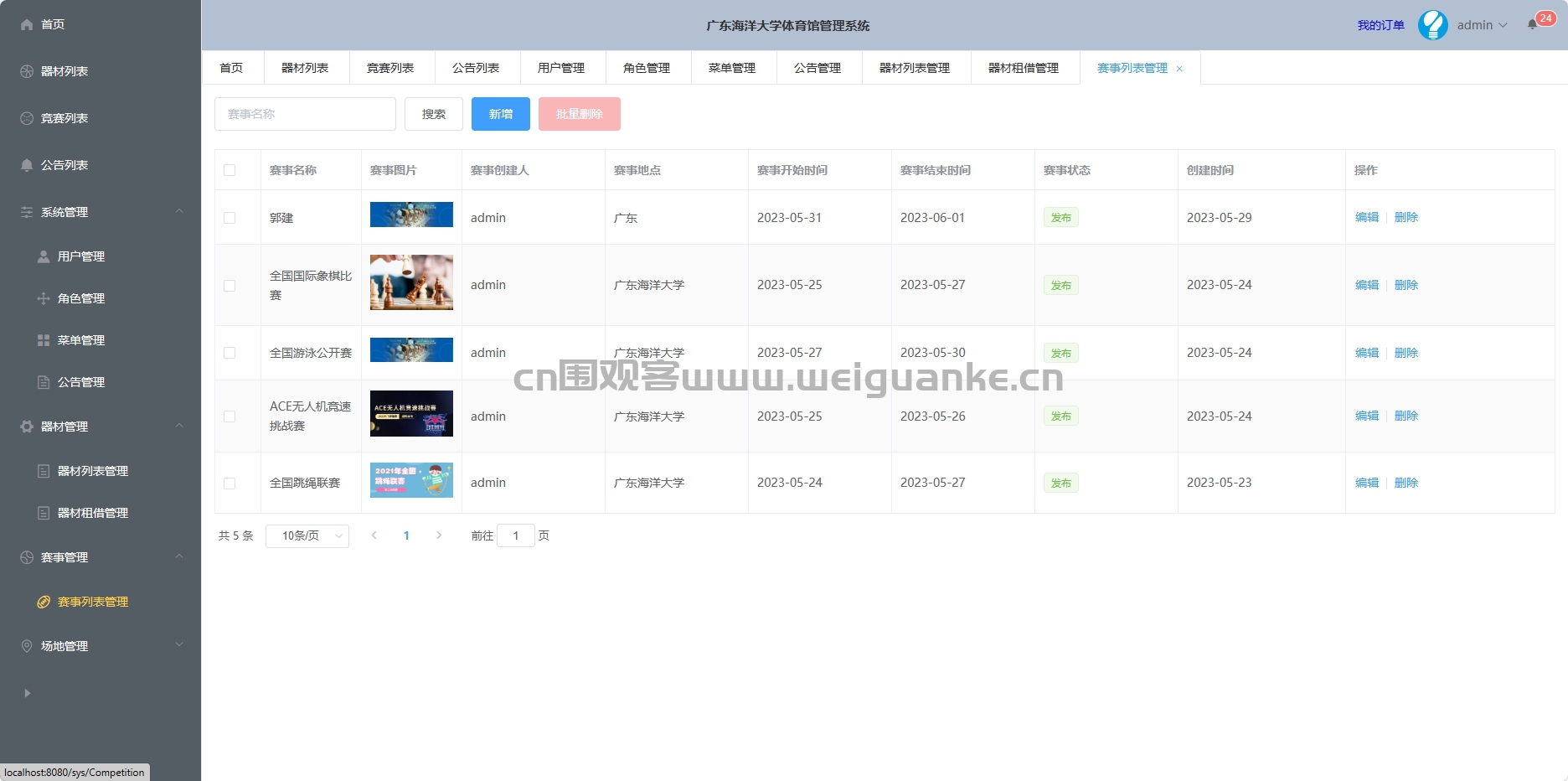Collapse the 器材管理 menu chevron

tap(179, 426)
